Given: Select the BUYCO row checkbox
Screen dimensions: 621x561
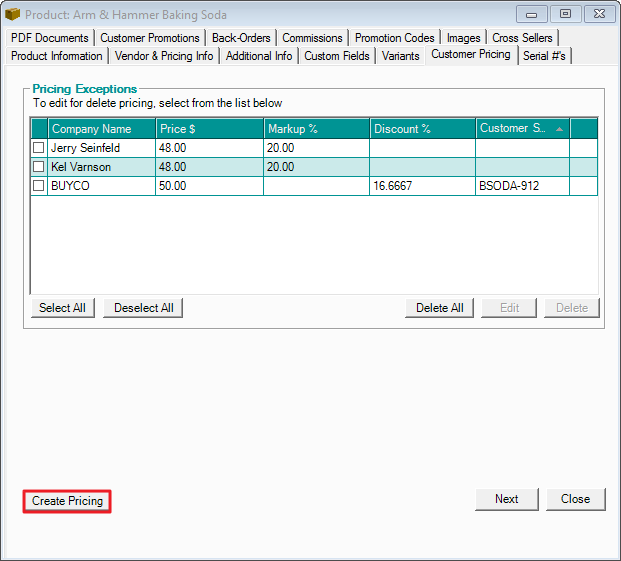Looking at the screenshot, I should click(39, 186).
